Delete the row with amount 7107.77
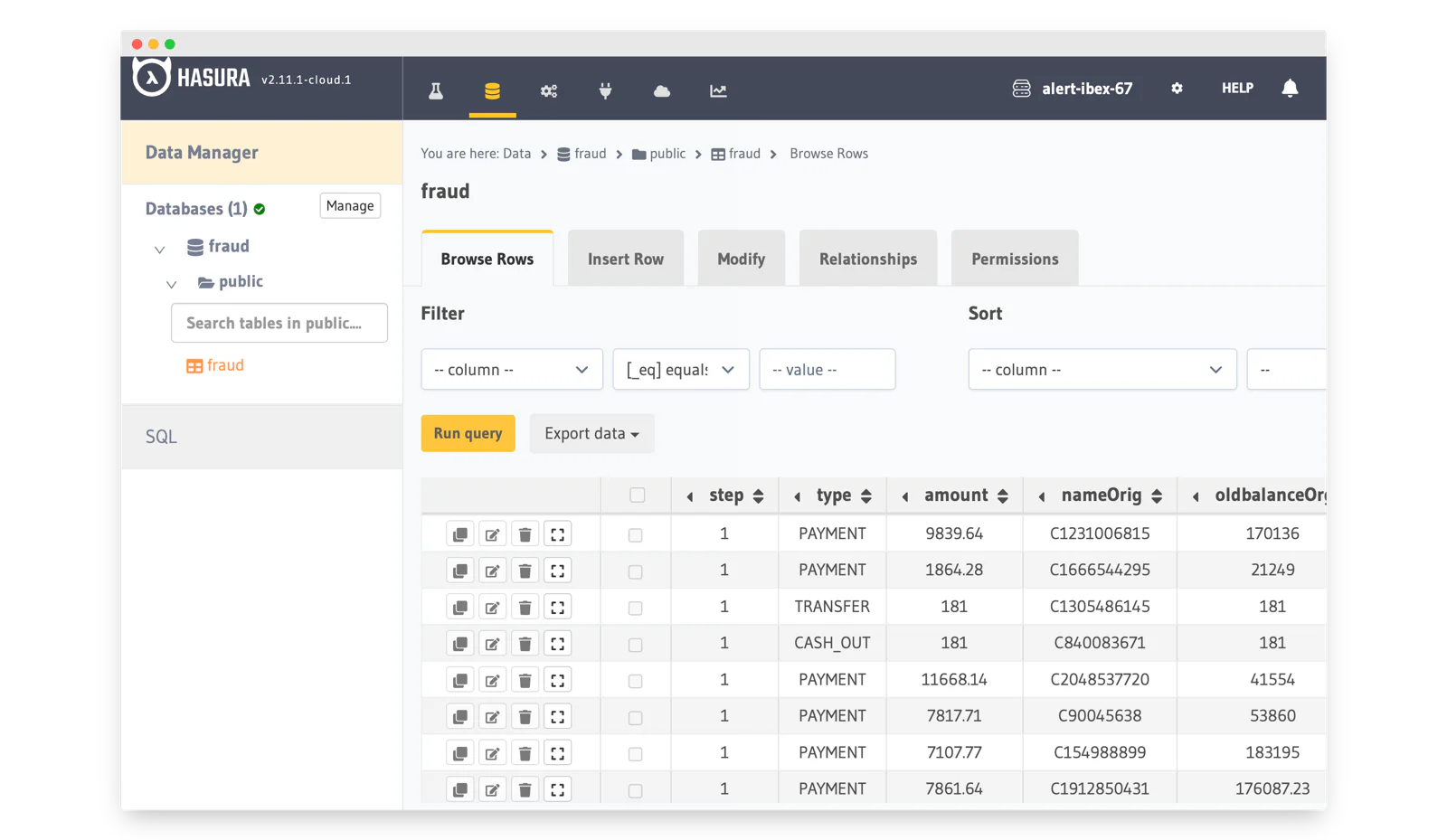The image size is (1447, 840). point(525,753)
